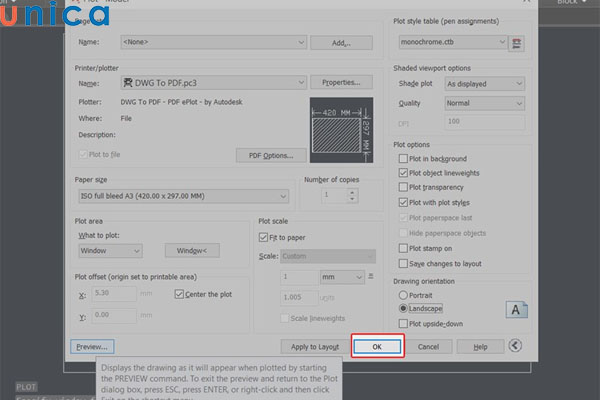Select Portrait drawing orientation
600x400 pixels.
pos(402,296)
